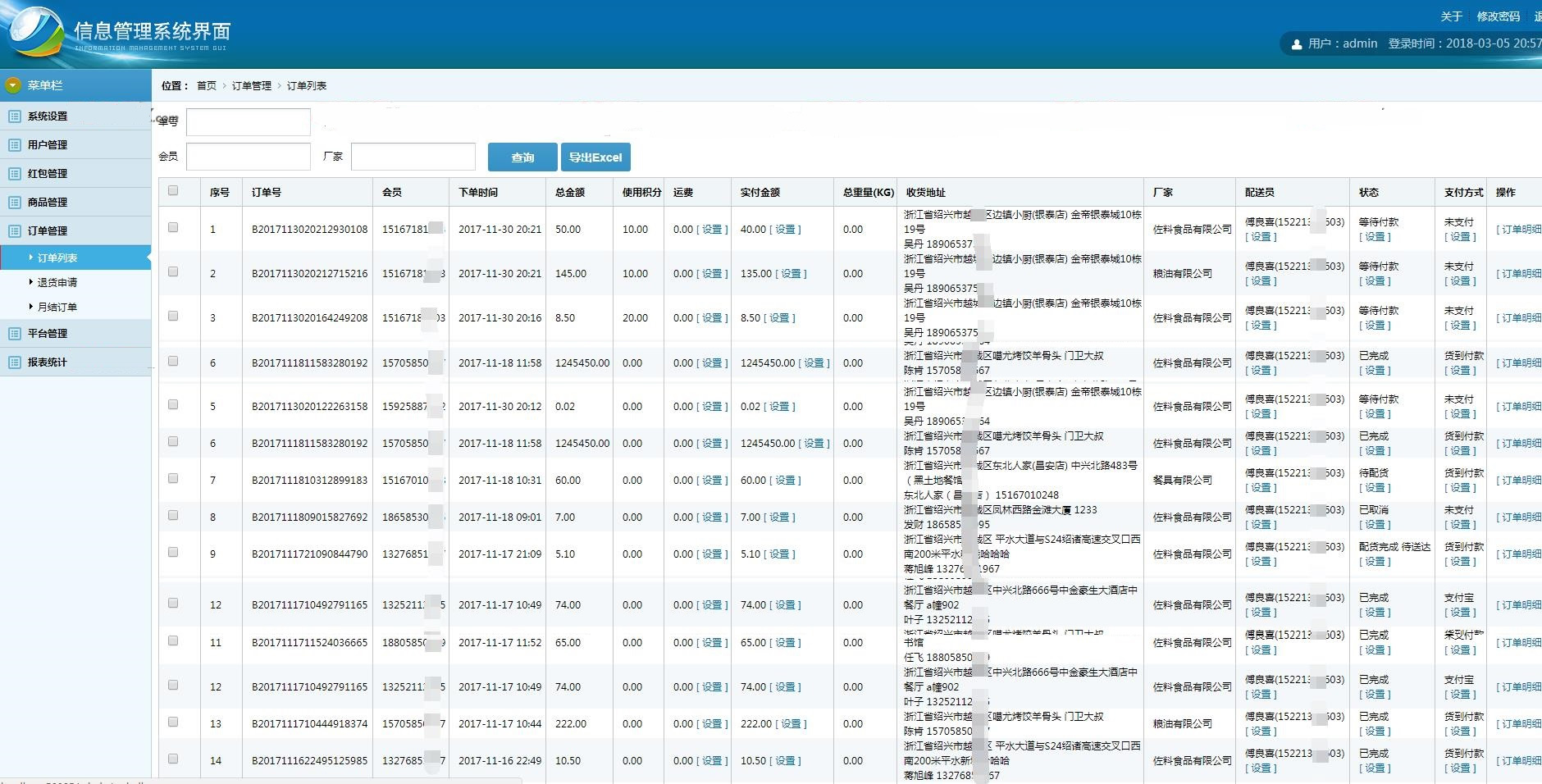Select the 商品管理 sidebar icon
The image size is (1542, 784).
[x=14, y=202]
